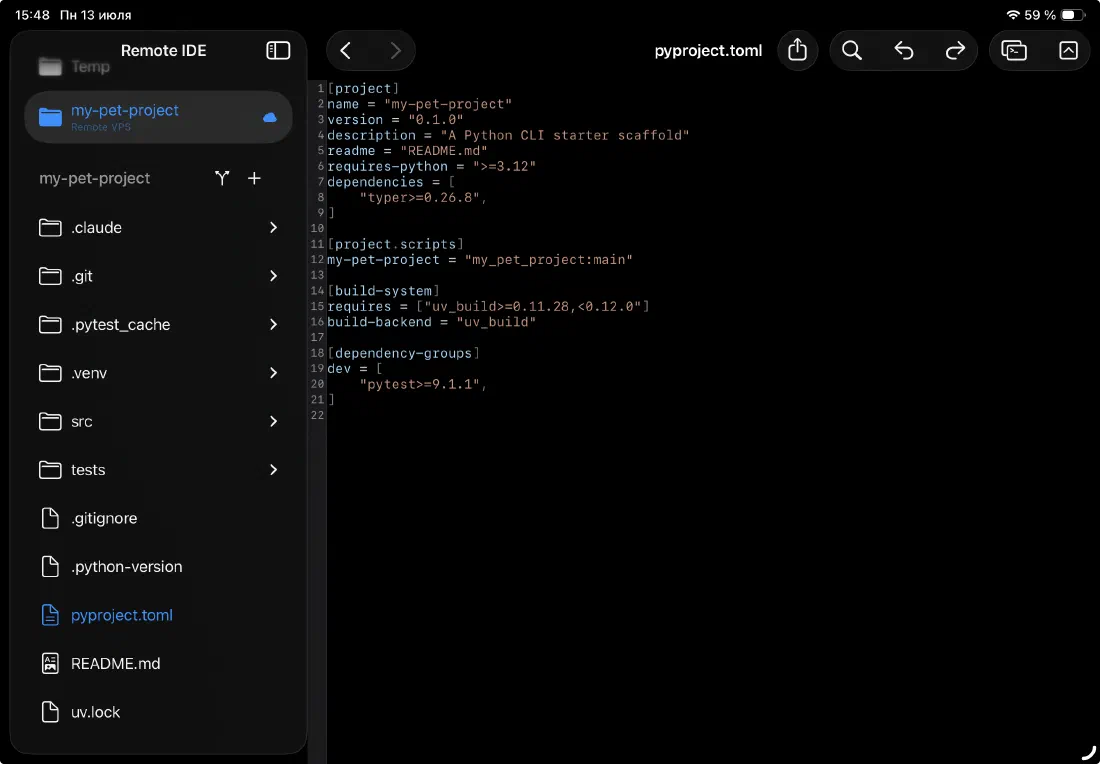The height and width of the screenshot is (764, 1100).
Task: Open the .gitignore file
Action: (x=159, y=518)
